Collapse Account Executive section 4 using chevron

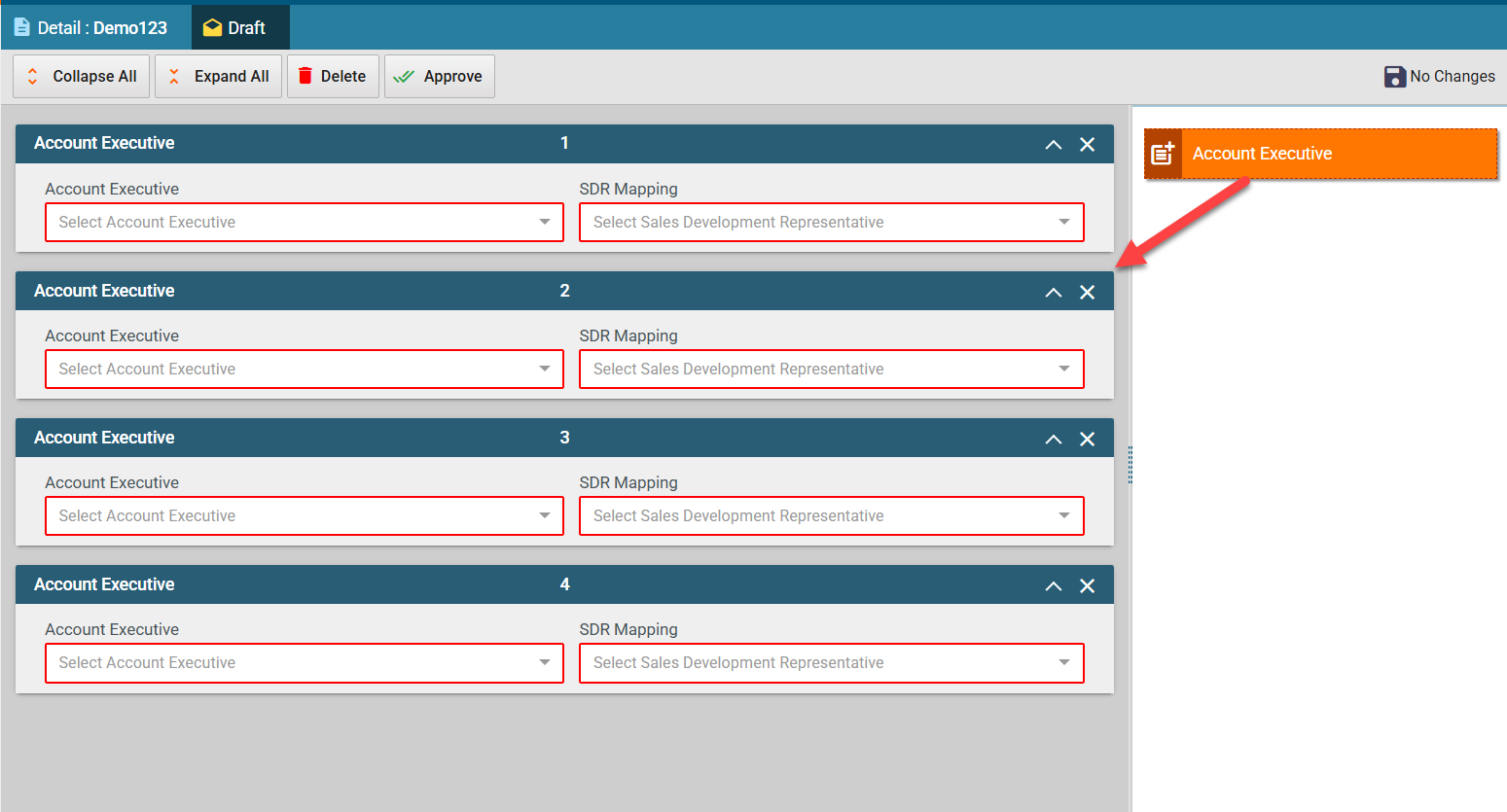[x=1053, y=585]
